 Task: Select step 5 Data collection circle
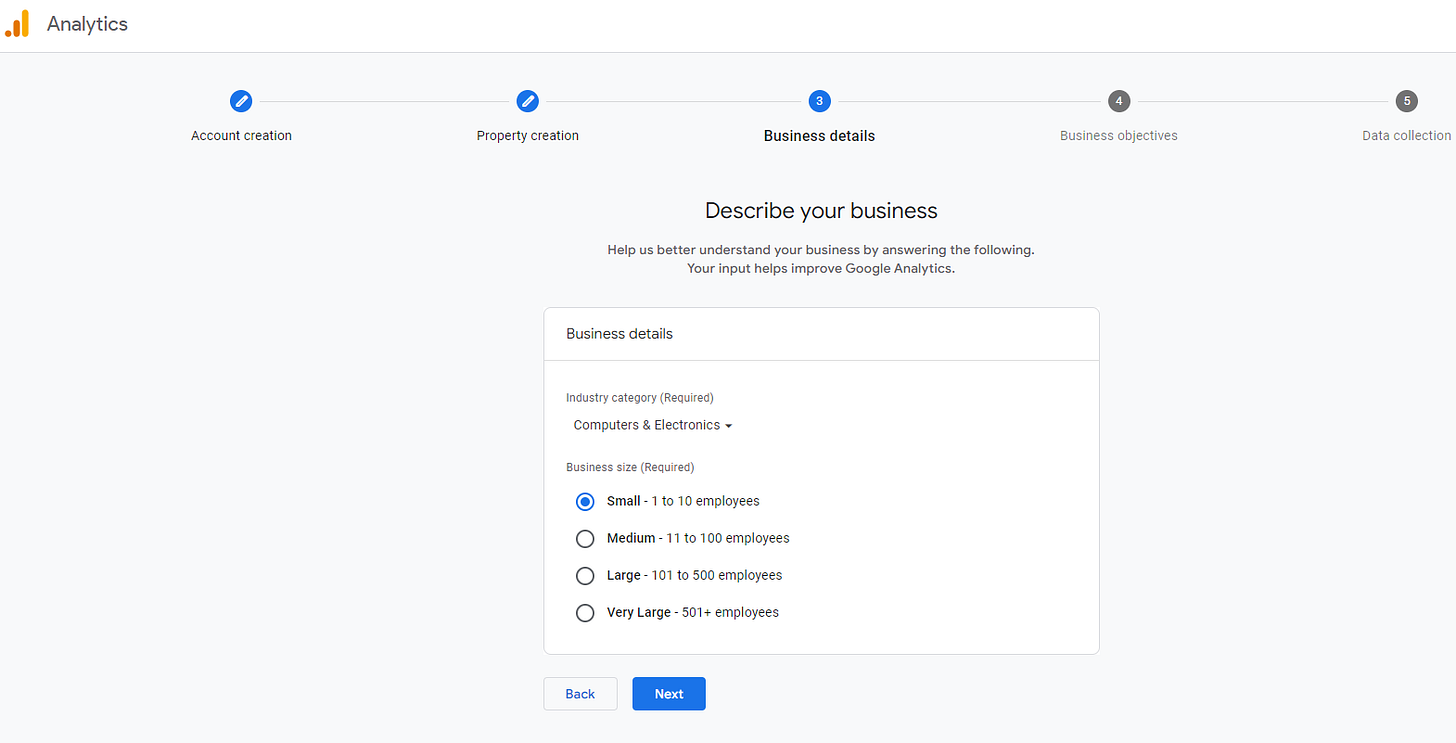pyautogui.click(x=1407, y=101)
